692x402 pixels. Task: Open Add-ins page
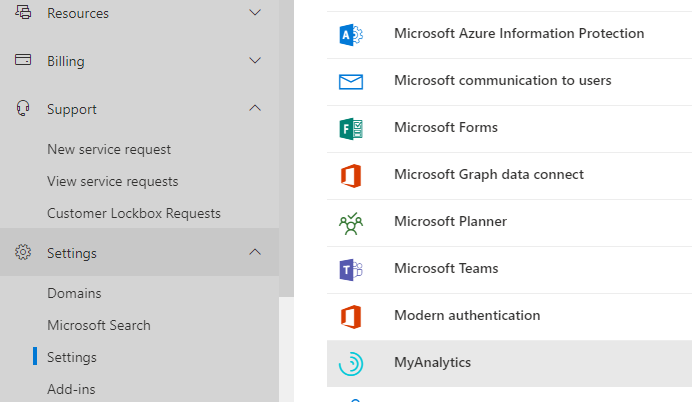(x=71, y=389)
